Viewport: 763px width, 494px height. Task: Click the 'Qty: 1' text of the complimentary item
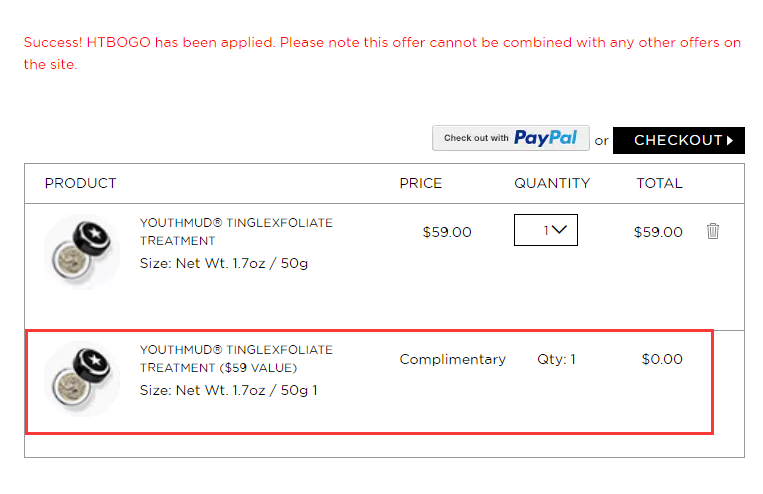coord(556,359)
